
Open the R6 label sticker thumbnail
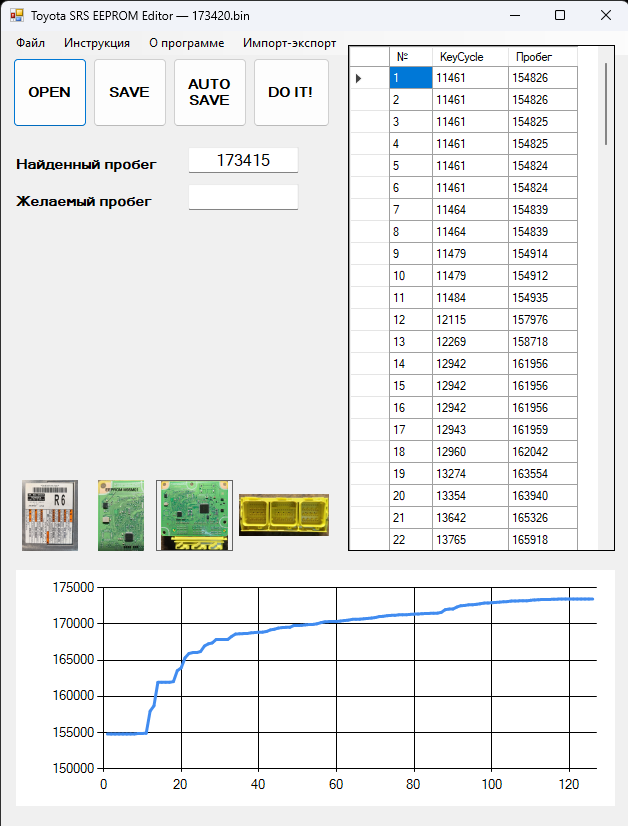[x=50, y=515]
